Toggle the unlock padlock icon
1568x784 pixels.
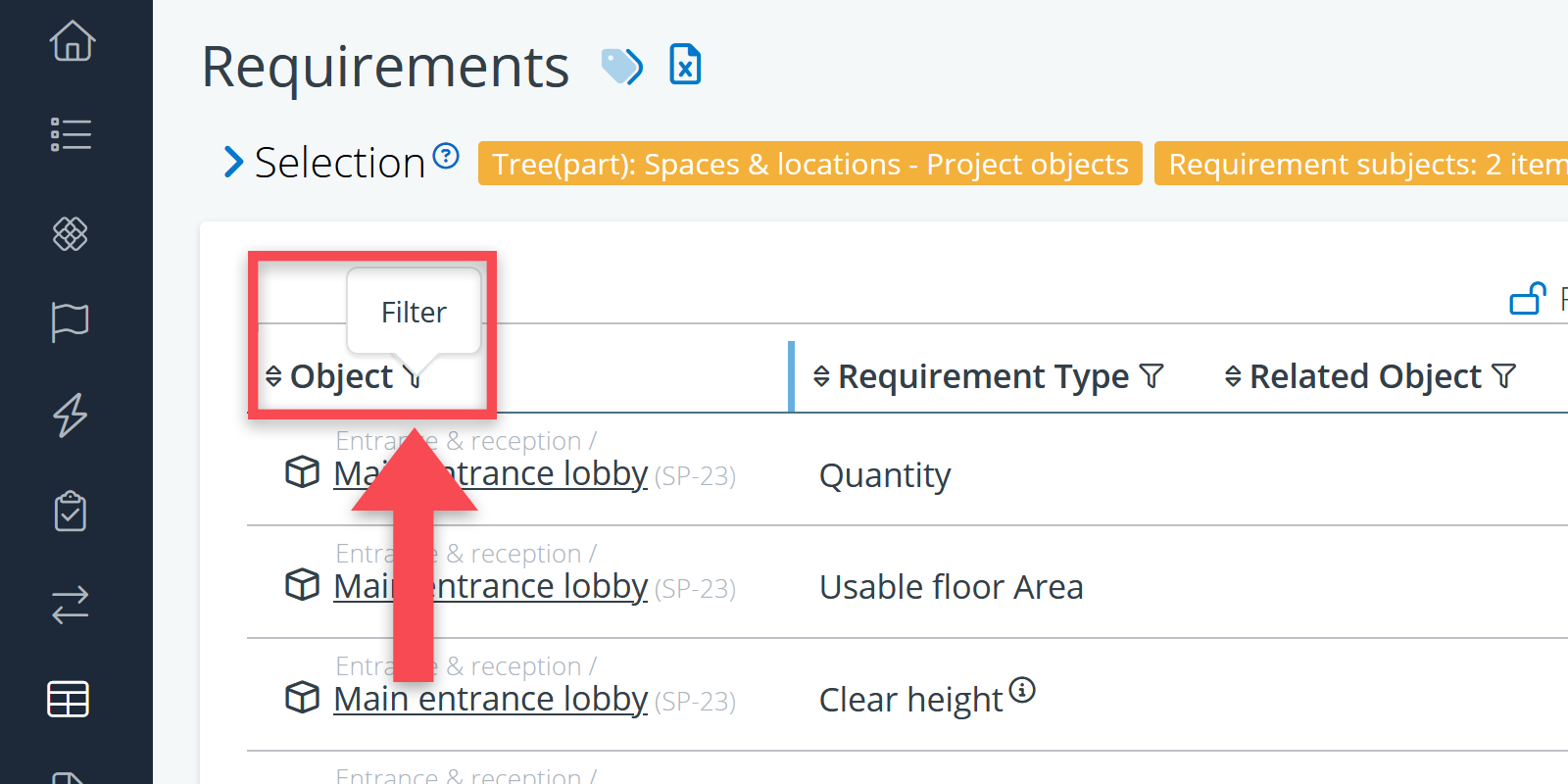[x=1528, y=298]
